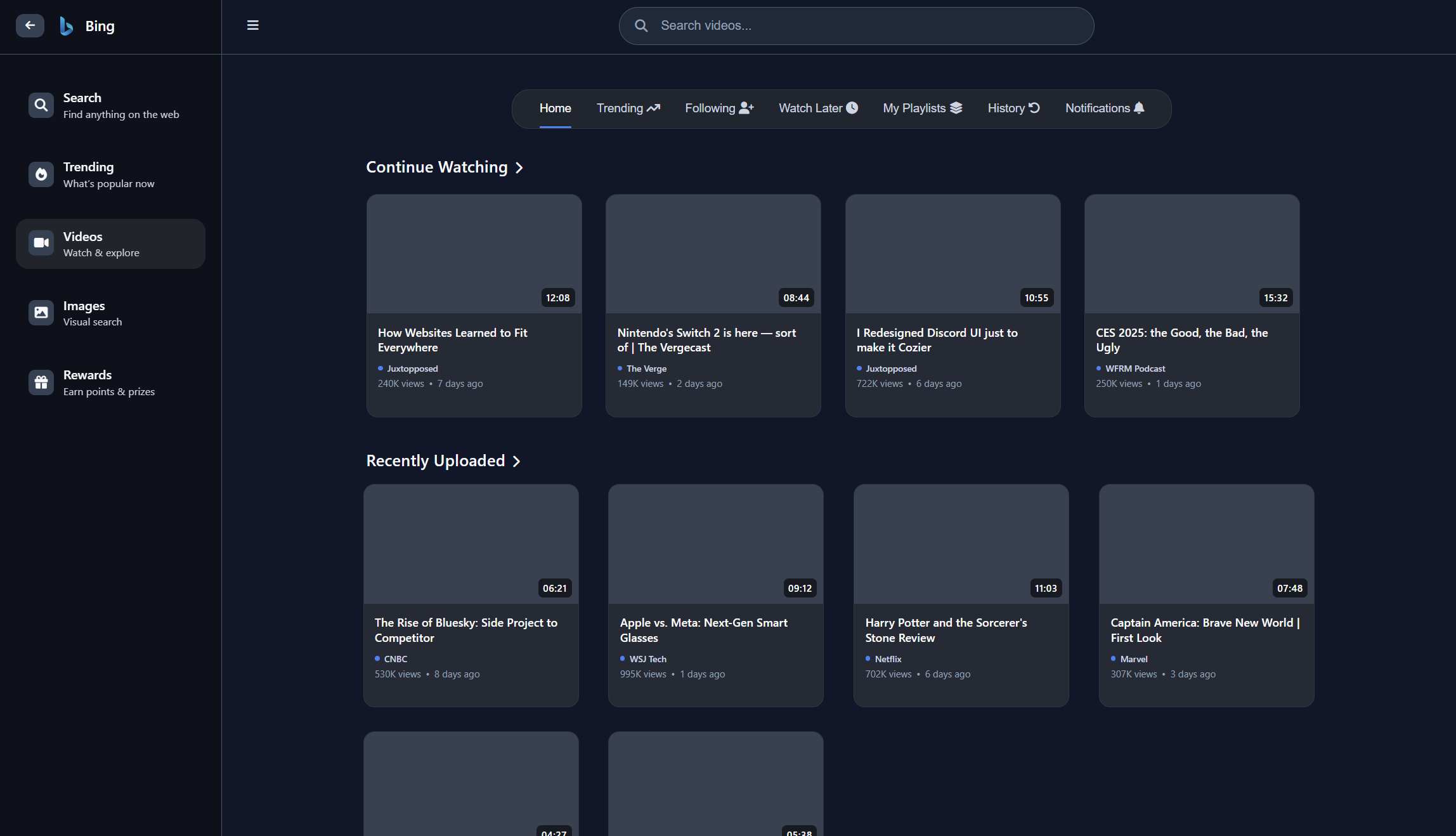Open Rewards gift icon in sidebar
Image resolution: width=1456 pixels, height=836 pixels.
point(41,382)
